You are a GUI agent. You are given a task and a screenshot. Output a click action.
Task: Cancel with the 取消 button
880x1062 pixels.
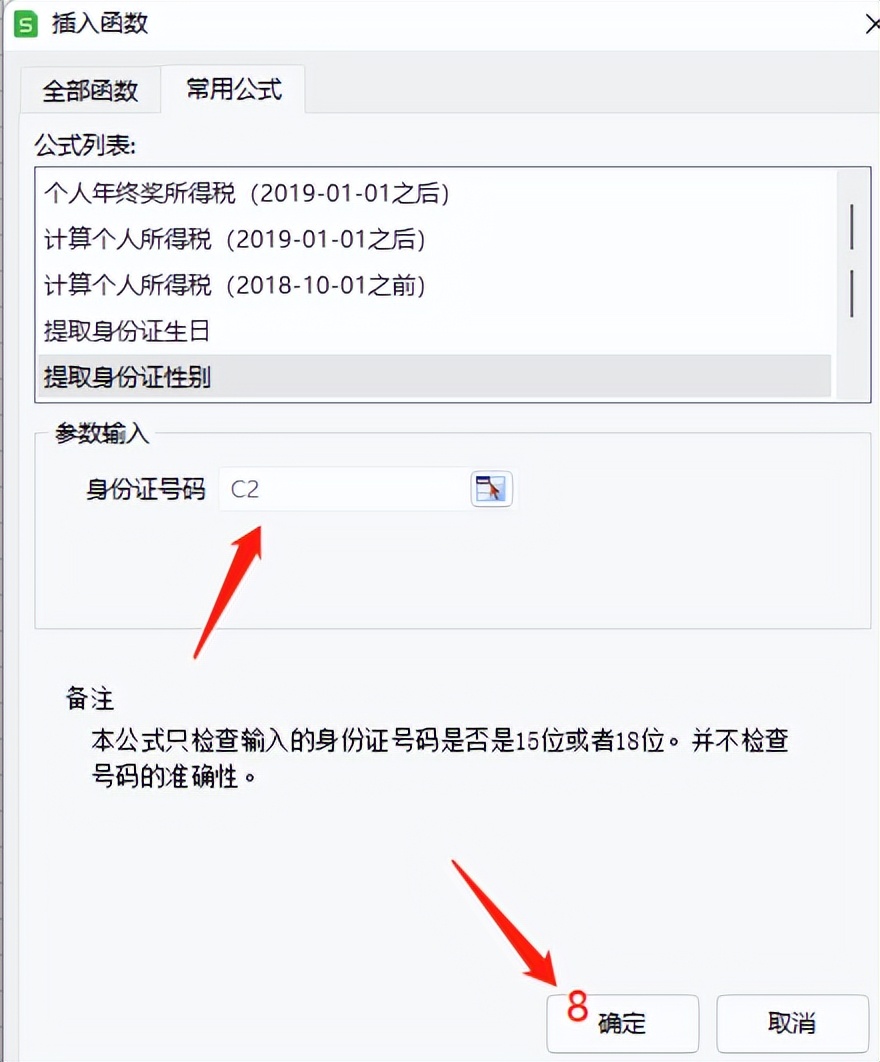click(792, 1022)
